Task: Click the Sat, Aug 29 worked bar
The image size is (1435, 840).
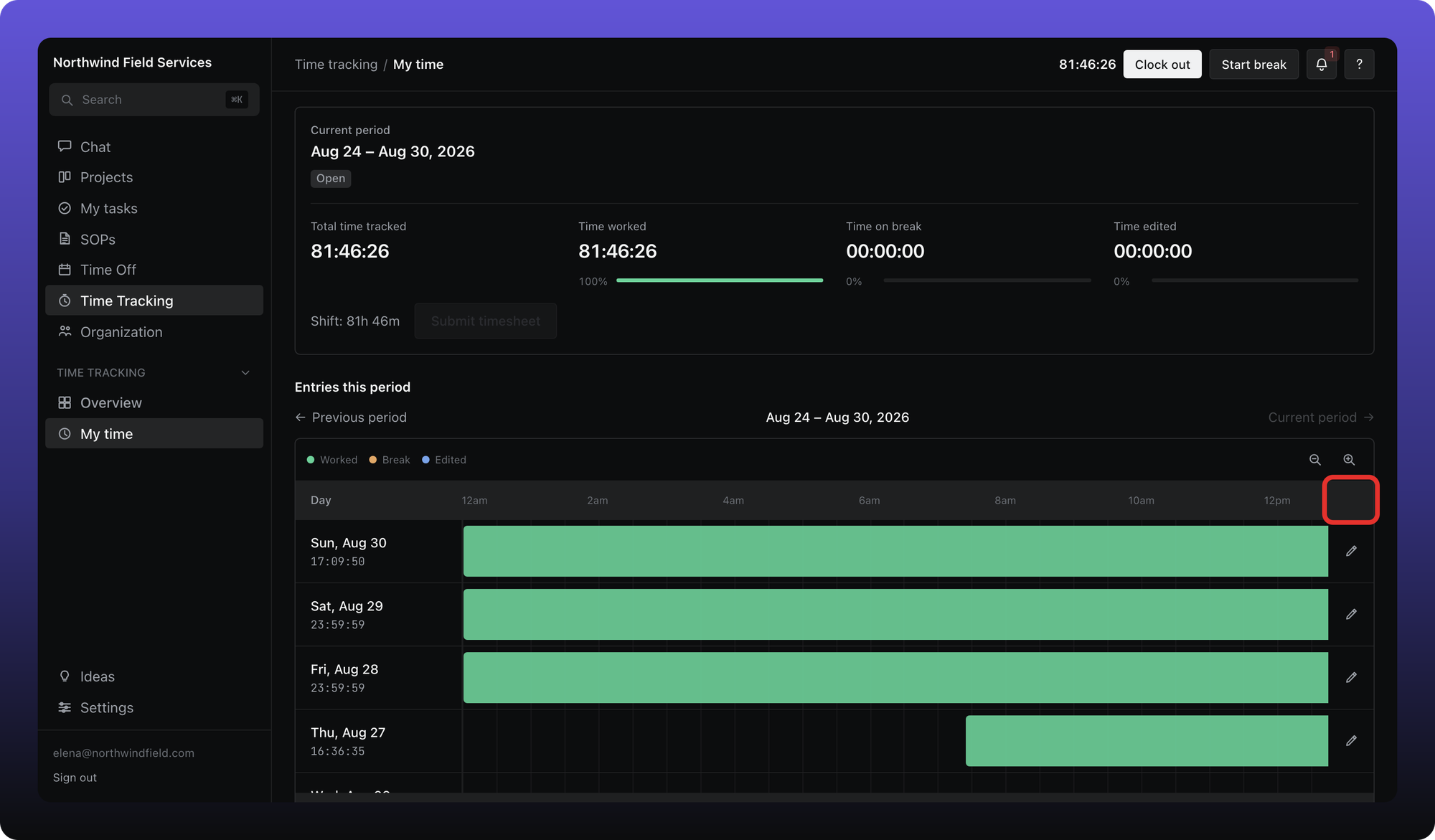Action: [895, 614]
